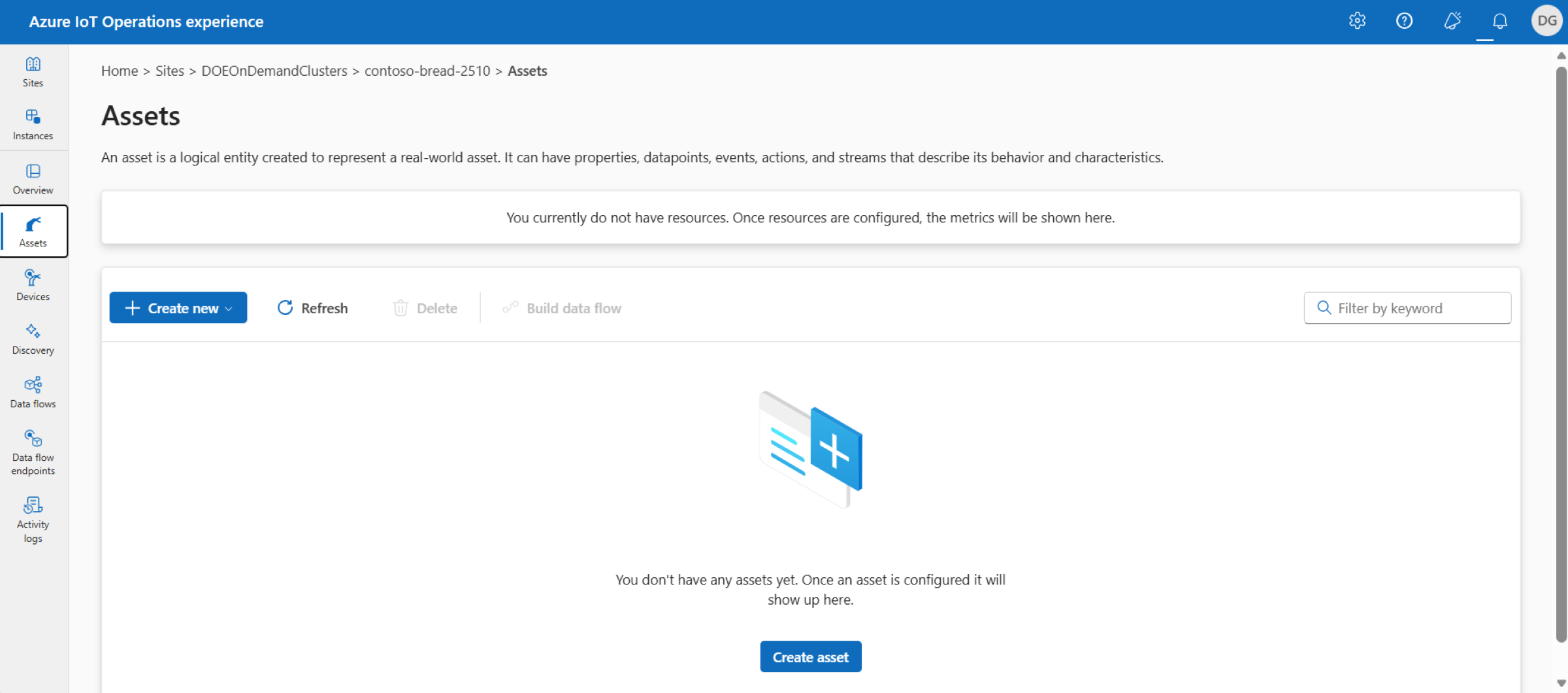Open contoso-bread-2510 breadcrumb

427,71
